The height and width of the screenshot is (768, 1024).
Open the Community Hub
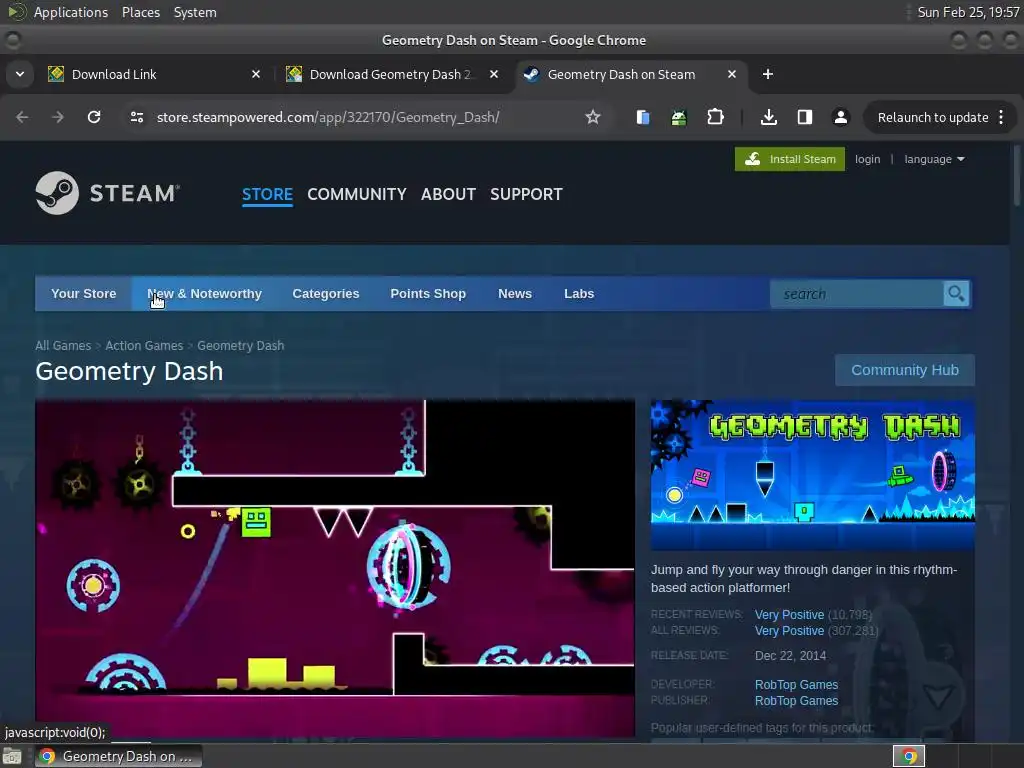pos(905,370)
